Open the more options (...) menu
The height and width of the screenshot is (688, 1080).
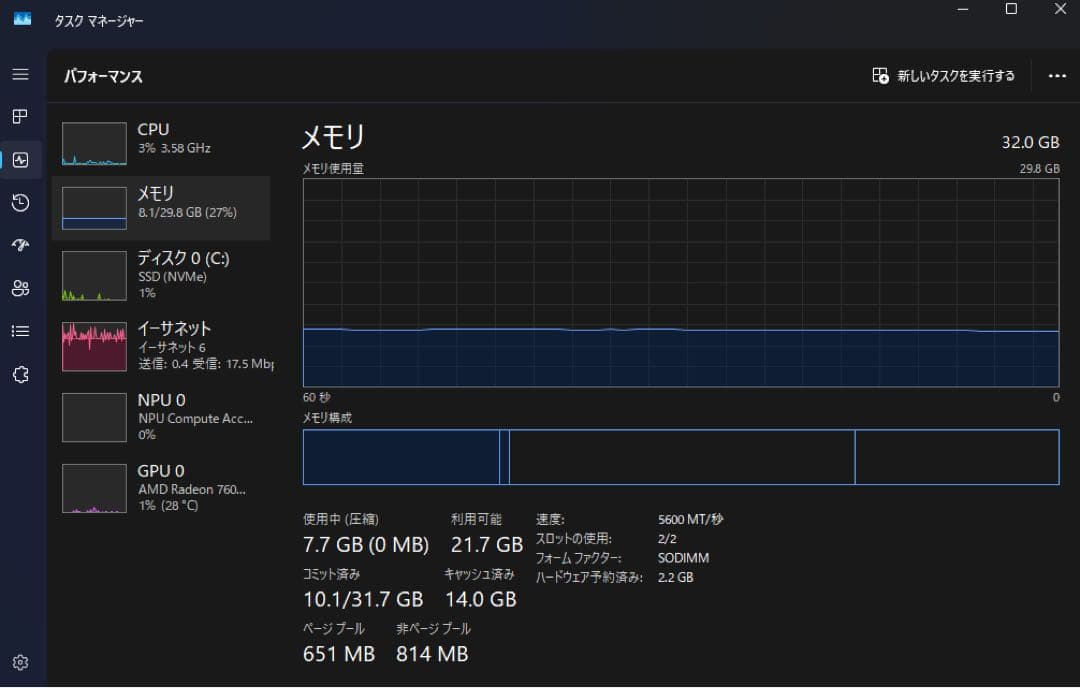1057,75
